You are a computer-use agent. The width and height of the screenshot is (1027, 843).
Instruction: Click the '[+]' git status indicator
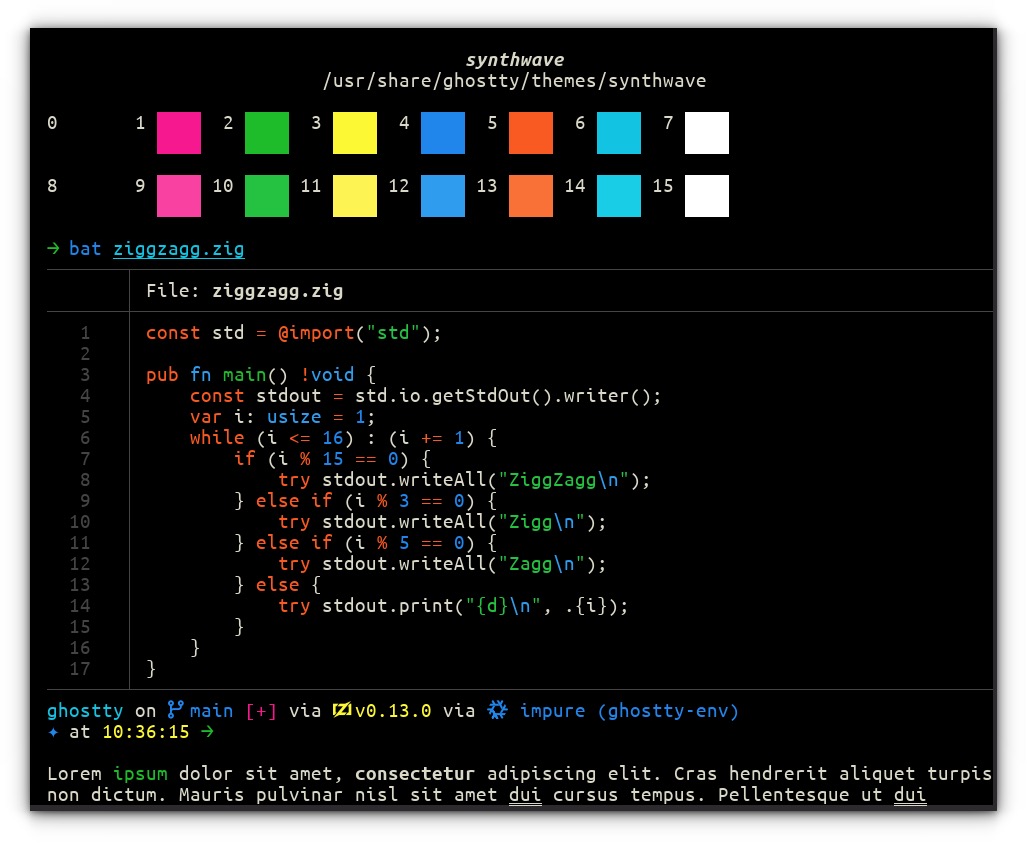pos(261,711)
